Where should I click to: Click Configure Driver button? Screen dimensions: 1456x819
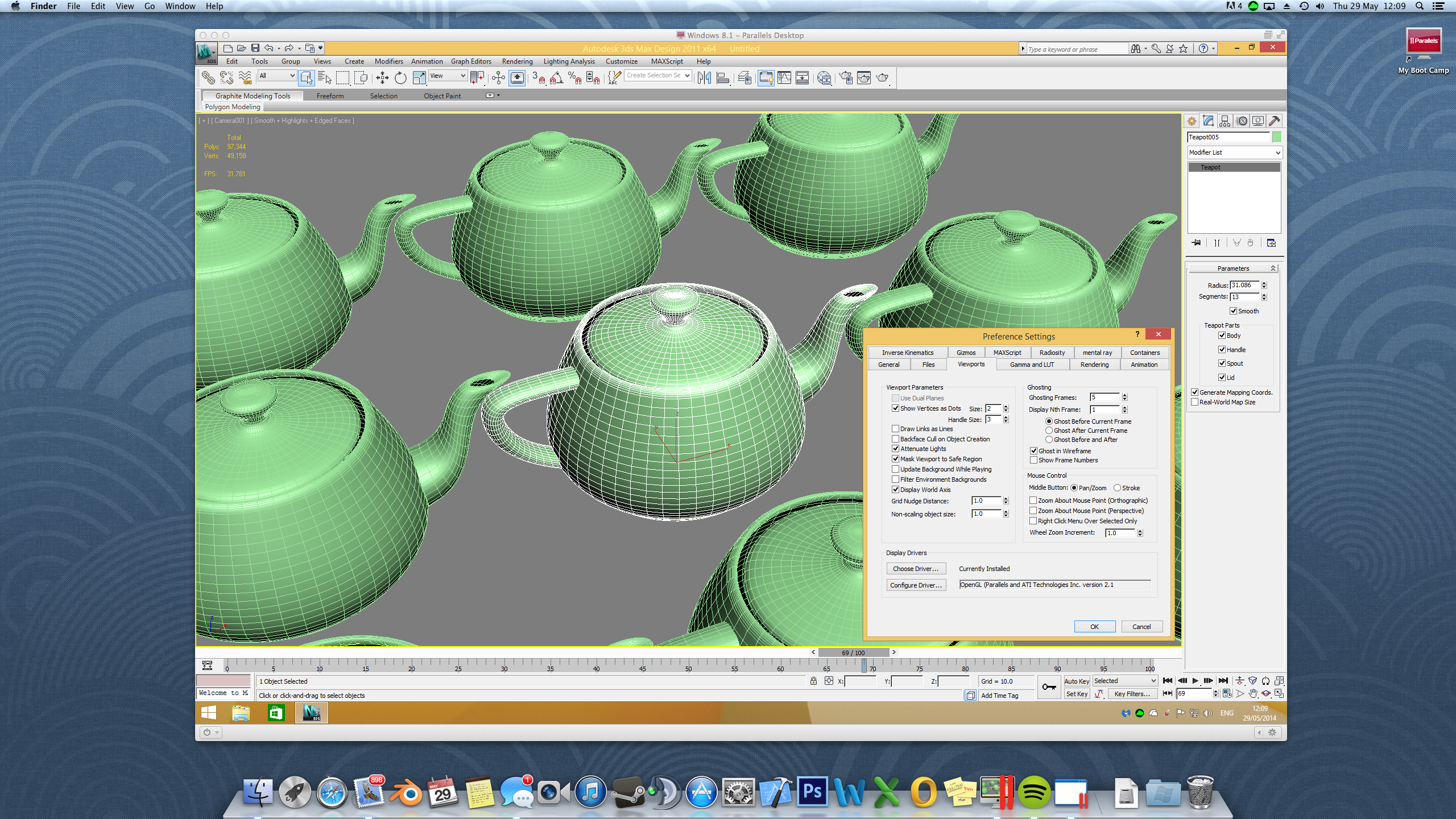click(916, 585)
